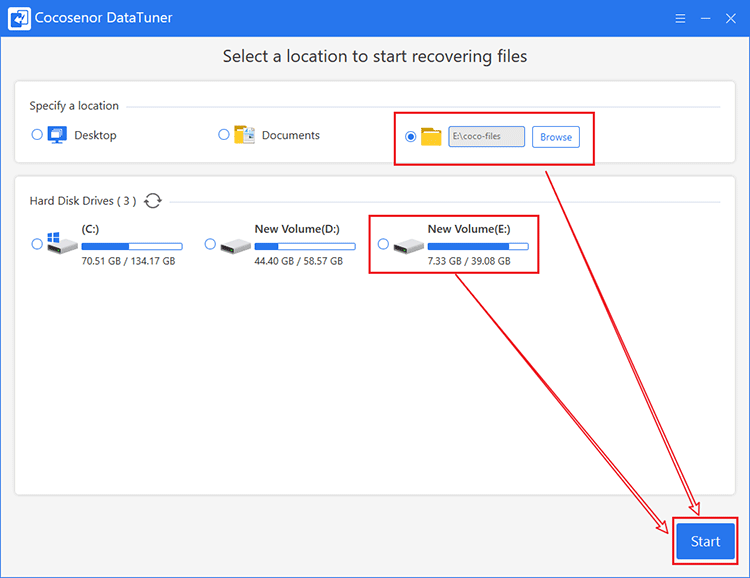Image resolution: width=750 pixels, height=578 pixels.
Task: Click the Browse button
Action: tap(556, 137)
